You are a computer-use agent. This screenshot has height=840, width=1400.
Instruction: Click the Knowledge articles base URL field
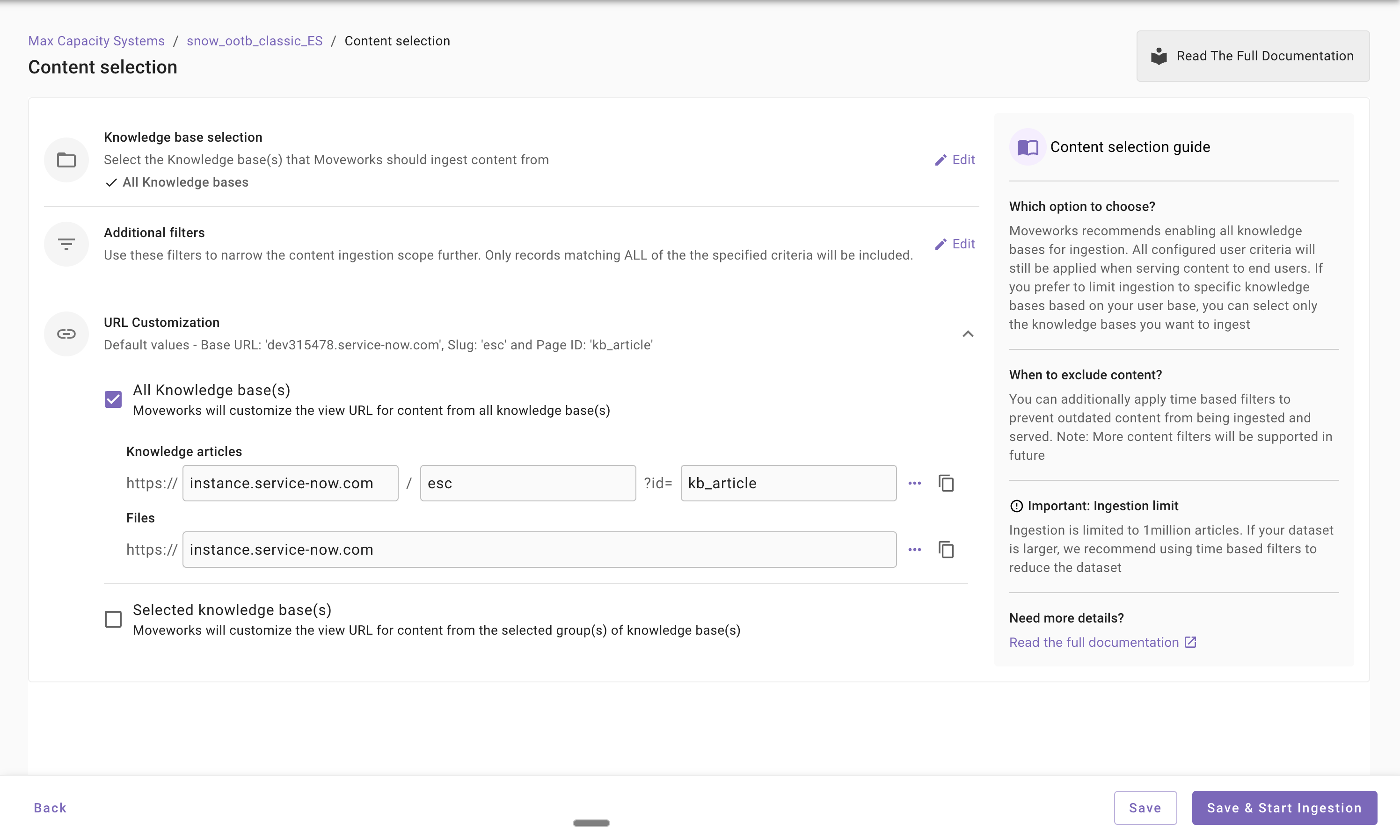[291, 484]
